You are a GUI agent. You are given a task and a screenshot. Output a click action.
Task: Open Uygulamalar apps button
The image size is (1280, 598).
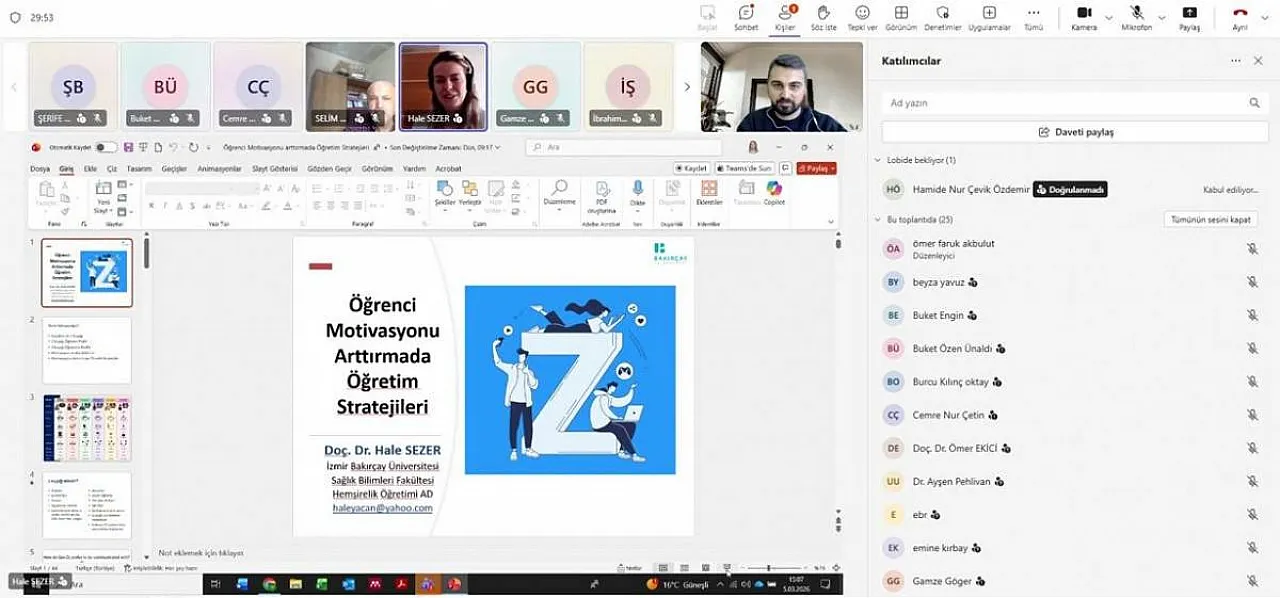(989, 16)
